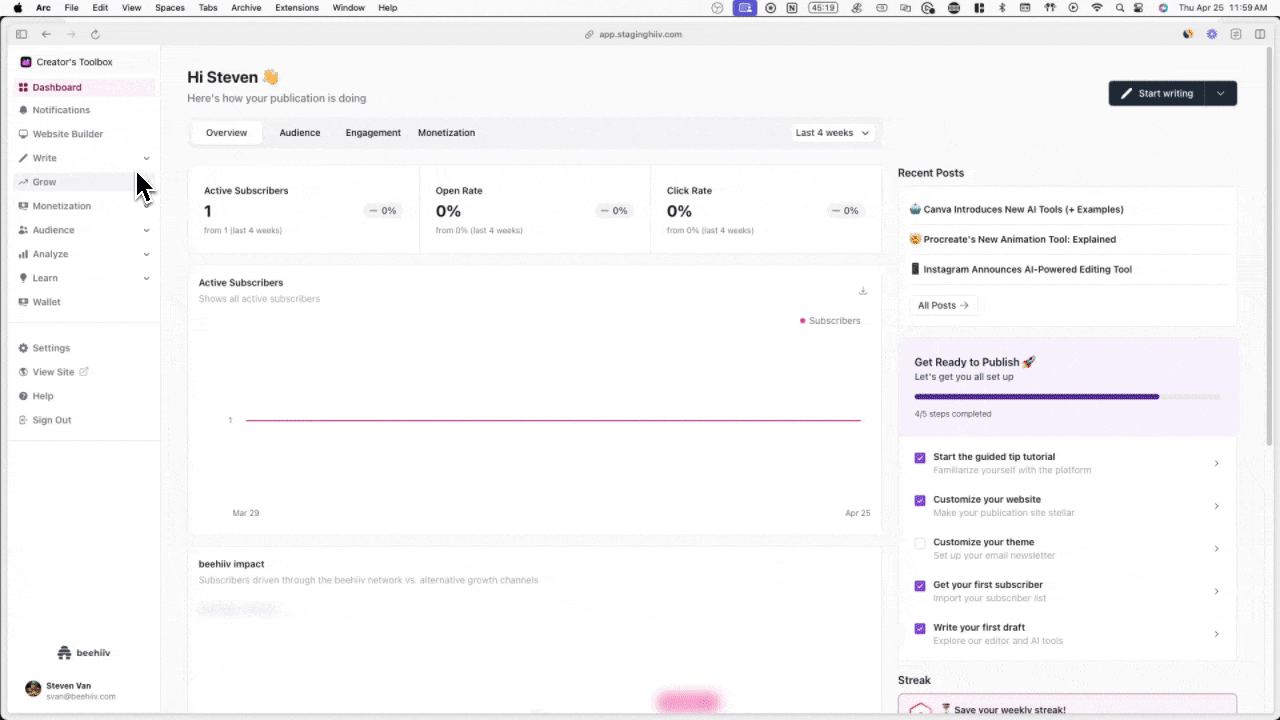Click the Monetization icon in sidebar
The image size is (1280, 720).
[x=23, y=206]
